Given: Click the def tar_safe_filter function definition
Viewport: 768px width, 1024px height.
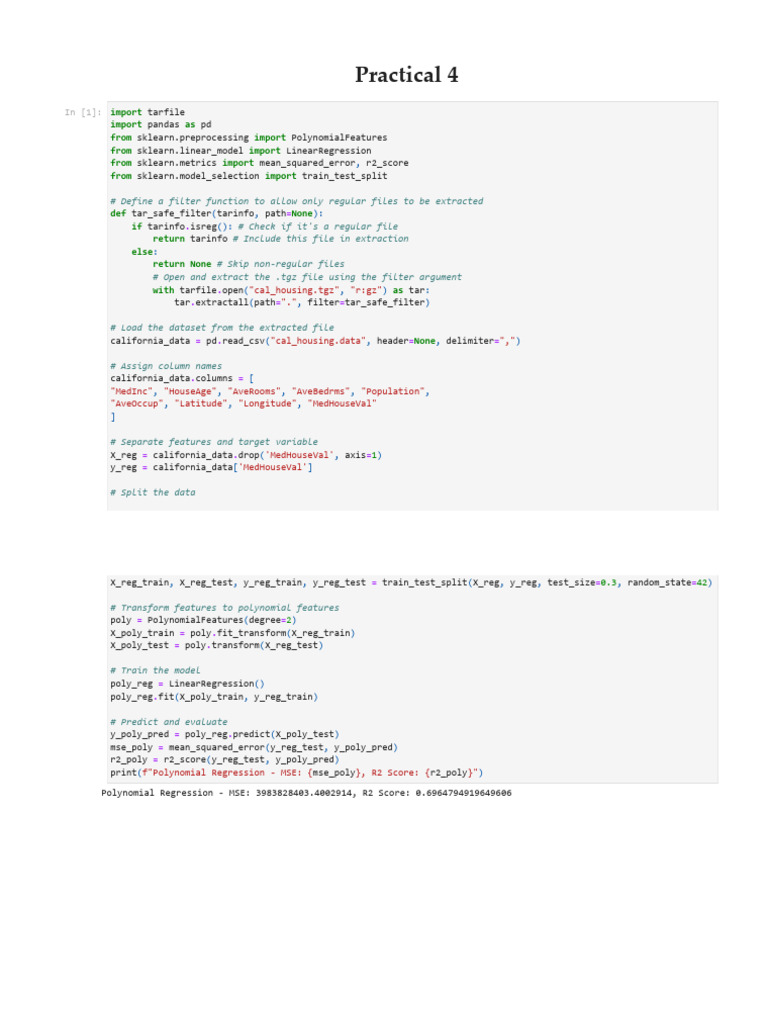Looking at the screenshot, I should [217, 214].
